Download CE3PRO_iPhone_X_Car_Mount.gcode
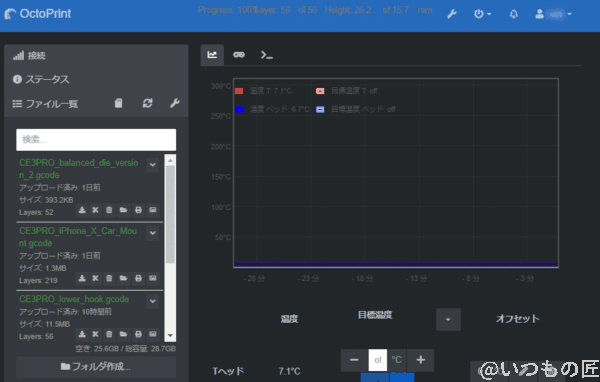600x382 pixels. 82,278
